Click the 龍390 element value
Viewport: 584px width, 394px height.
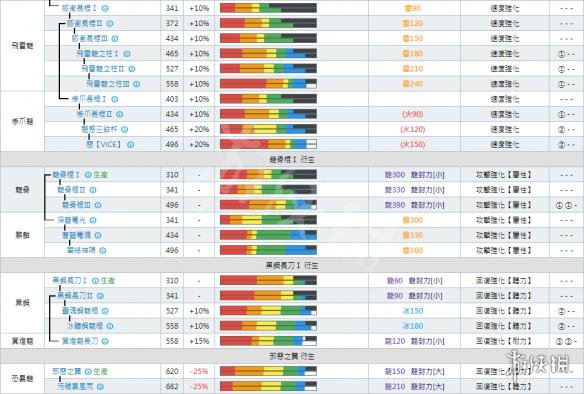[x=394, y=205]
